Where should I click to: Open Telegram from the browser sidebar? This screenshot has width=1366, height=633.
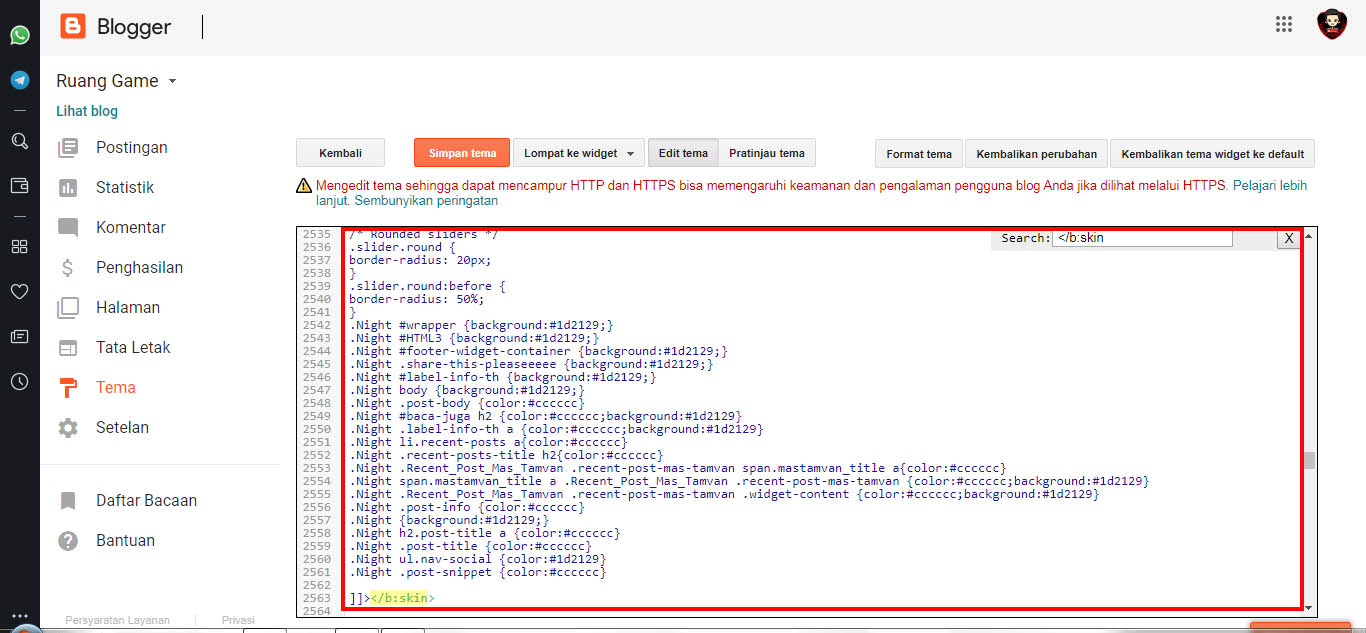[19, 80]
